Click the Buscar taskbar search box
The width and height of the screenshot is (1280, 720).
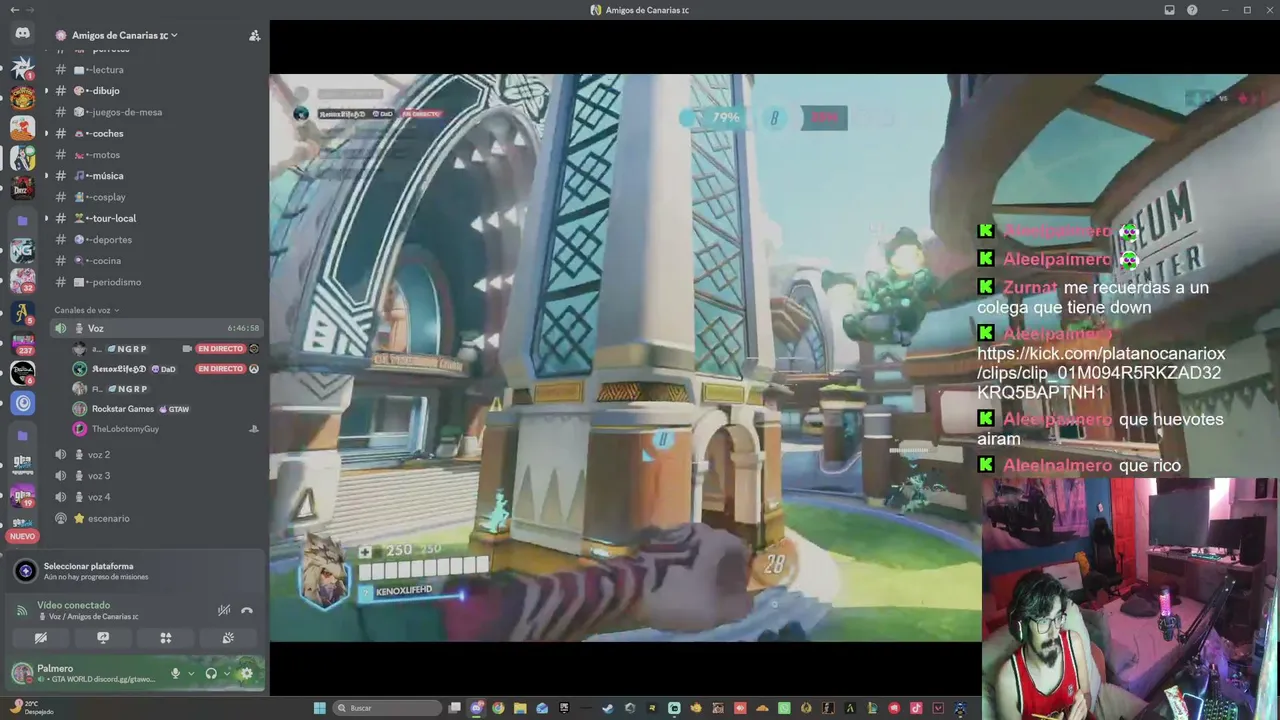pos(386,708)
